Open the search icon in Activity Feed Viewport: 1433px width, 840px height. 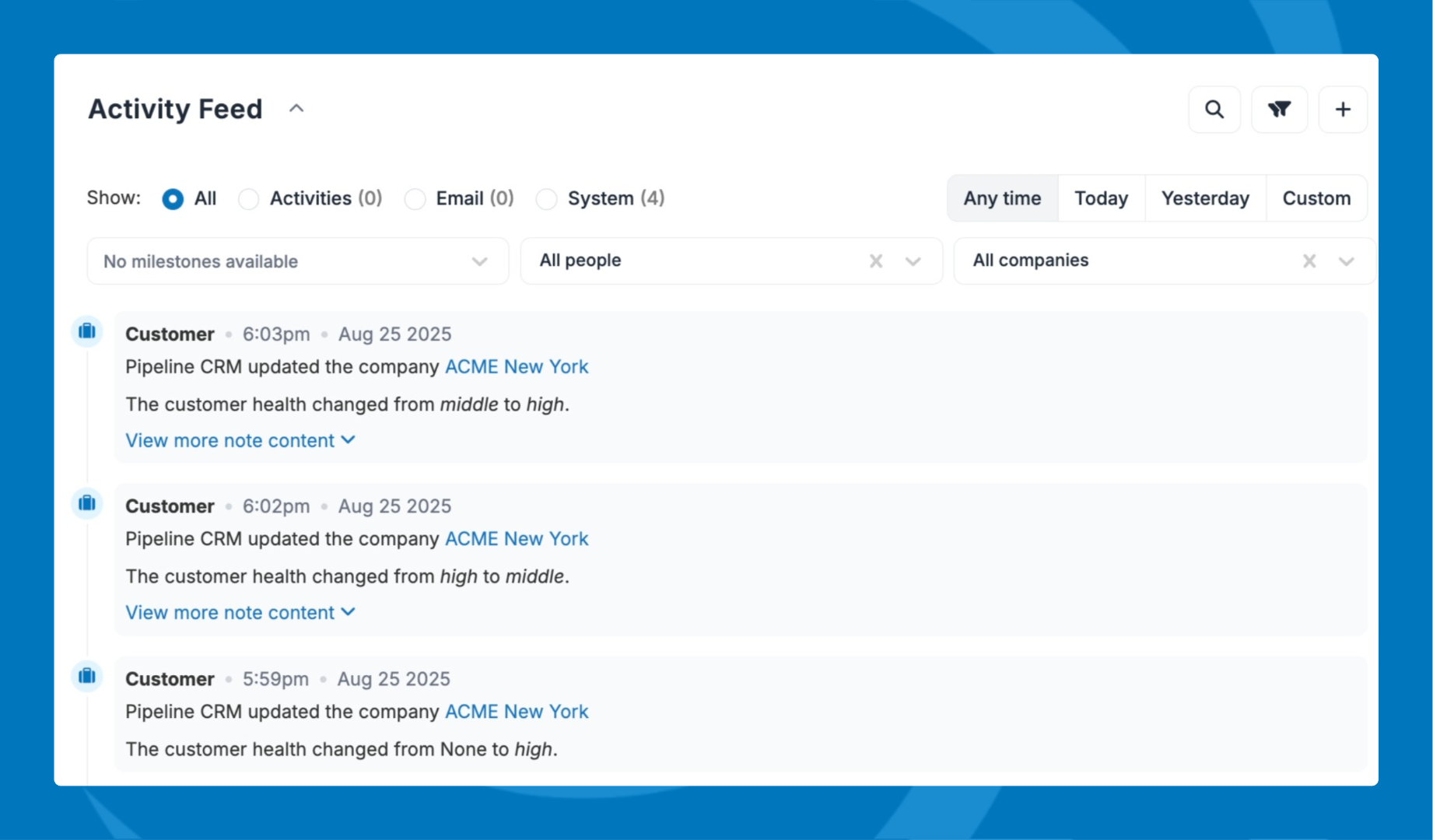[x=1214, y=110]
